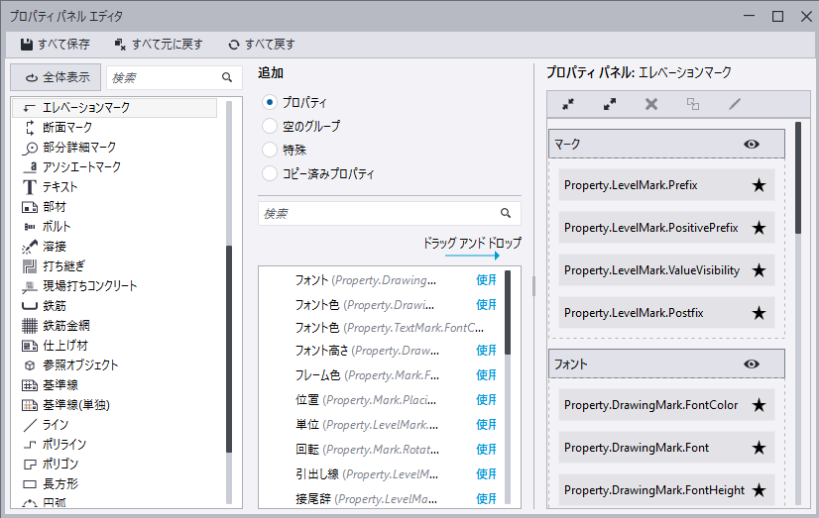Click 使用 next to フォント高さ
The height and width of the screenshot is (518, 819).
486,350
